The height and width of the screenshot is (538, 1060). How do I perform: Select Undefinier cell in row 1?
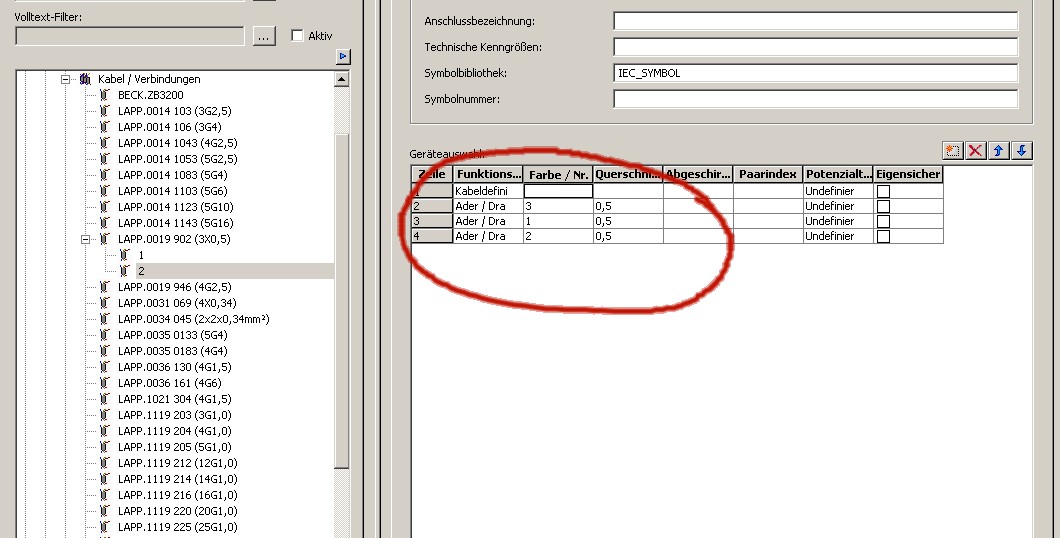tap(839, 191)
